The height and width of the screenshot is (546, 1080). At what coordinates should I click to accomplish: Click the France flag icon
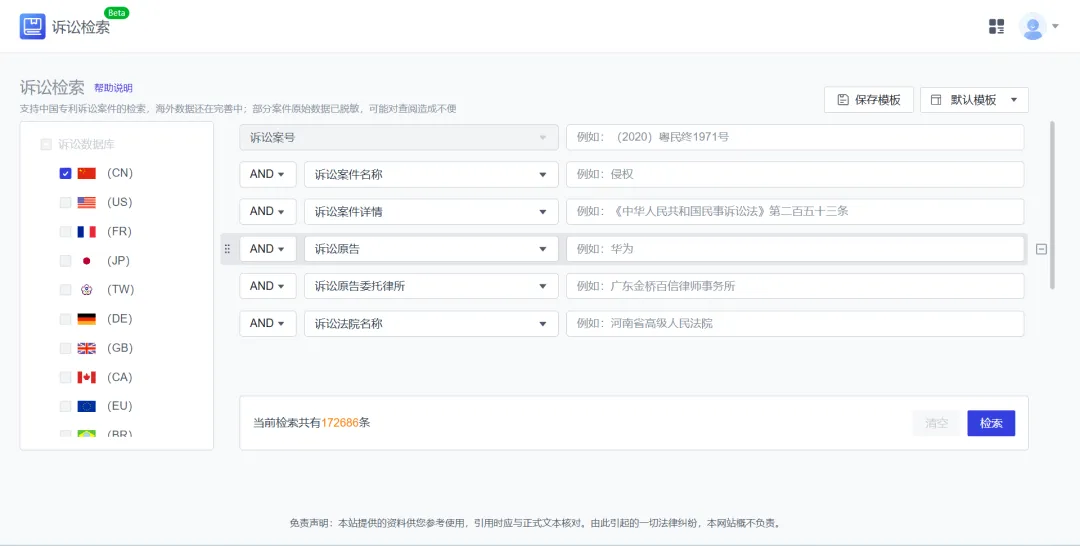(x=87, y=231)
